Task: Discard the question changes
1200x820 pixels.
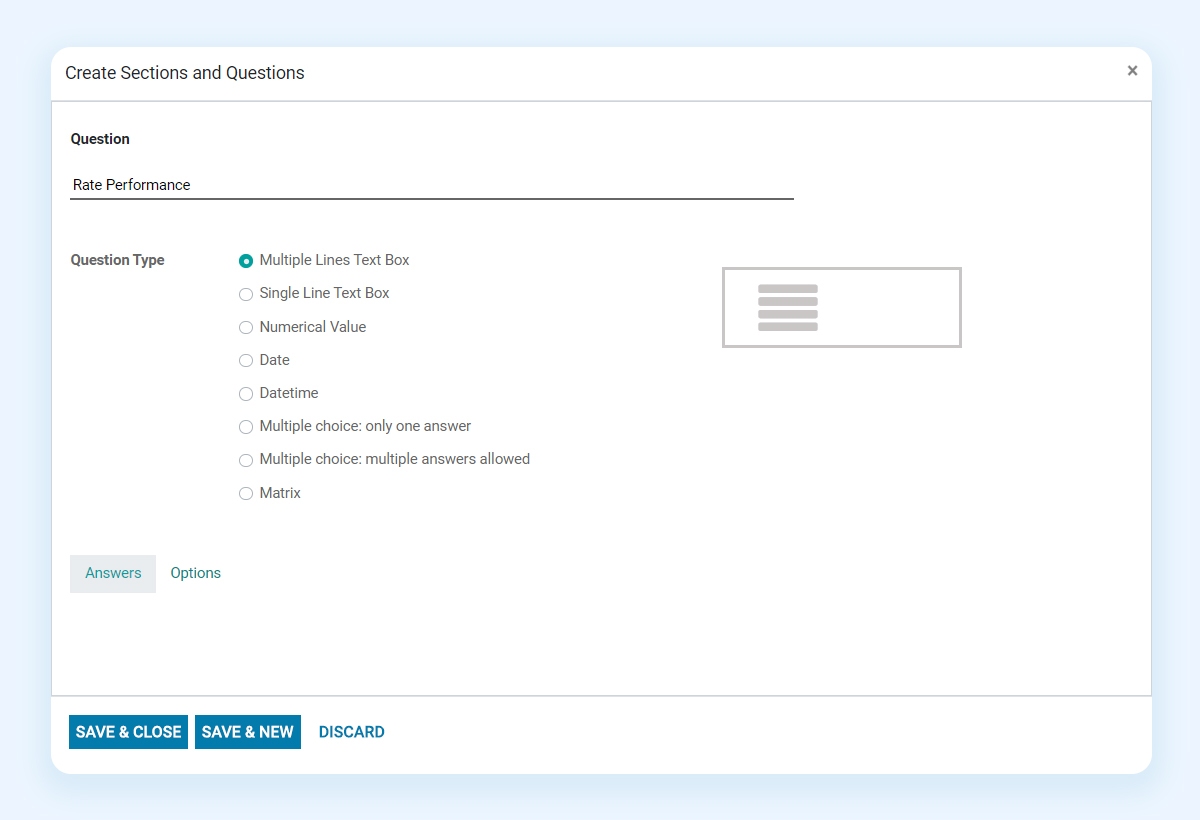Action: pos(352,732)
